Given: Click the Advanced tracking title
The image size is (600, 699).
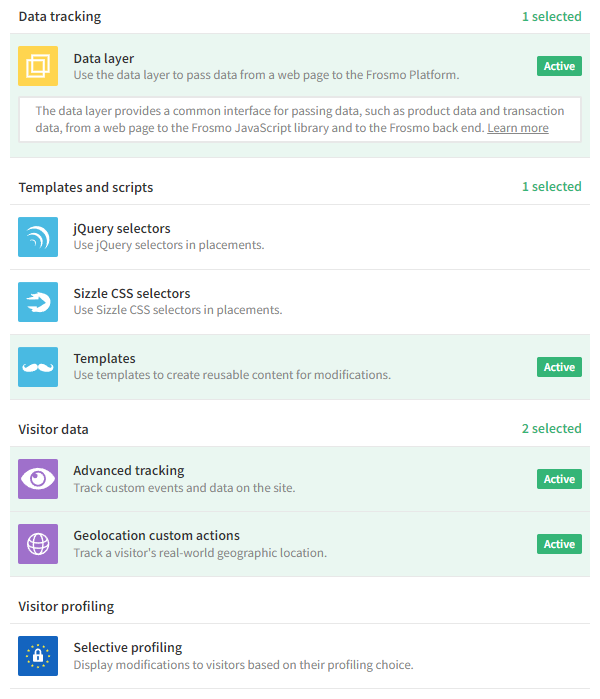Looking at the screenshot, I should point(128,470).
